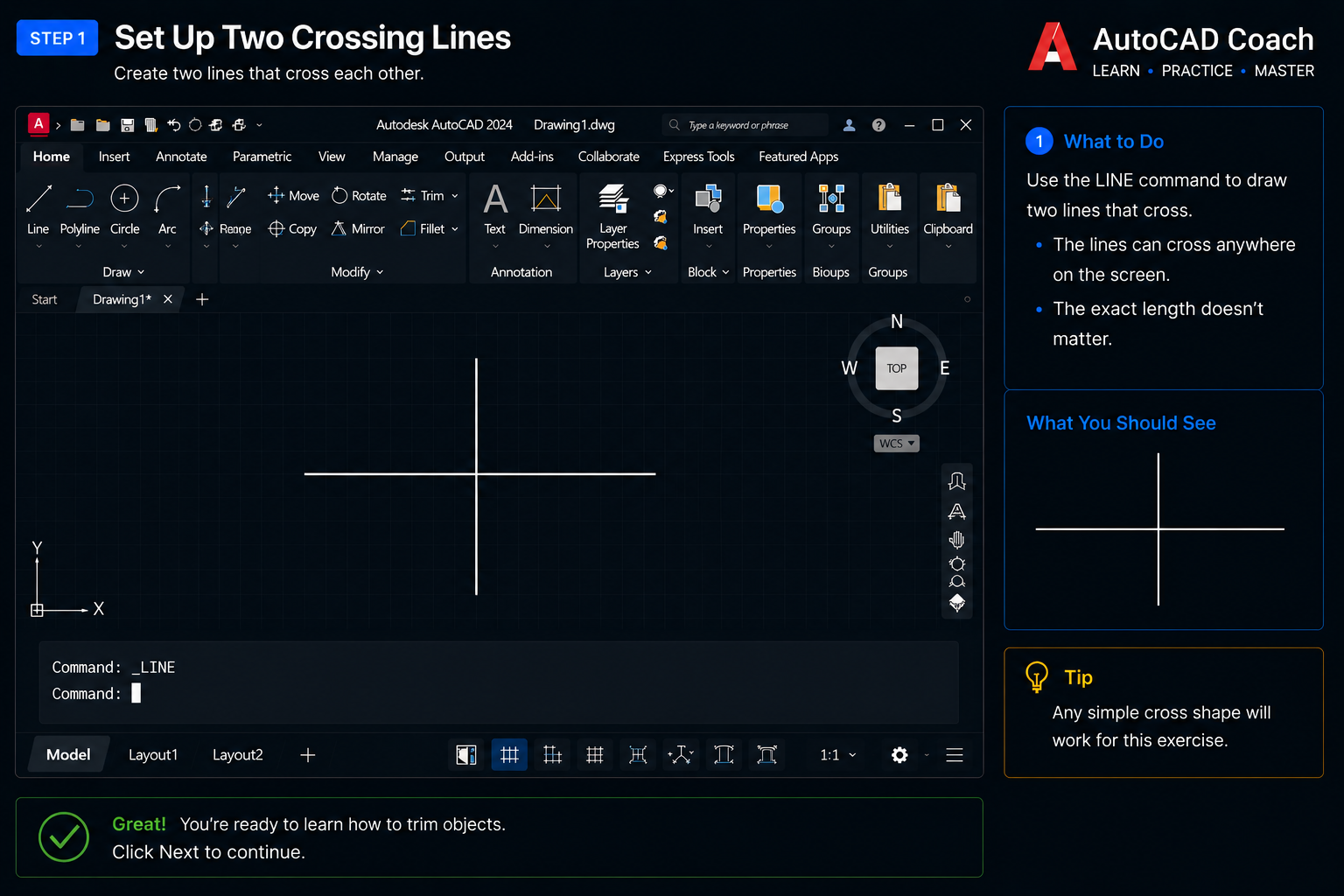This screenshot has height=896, width=1344.
Task: Open the 1:1 annotation scale dropdown
Action: [x=838, y=755]
